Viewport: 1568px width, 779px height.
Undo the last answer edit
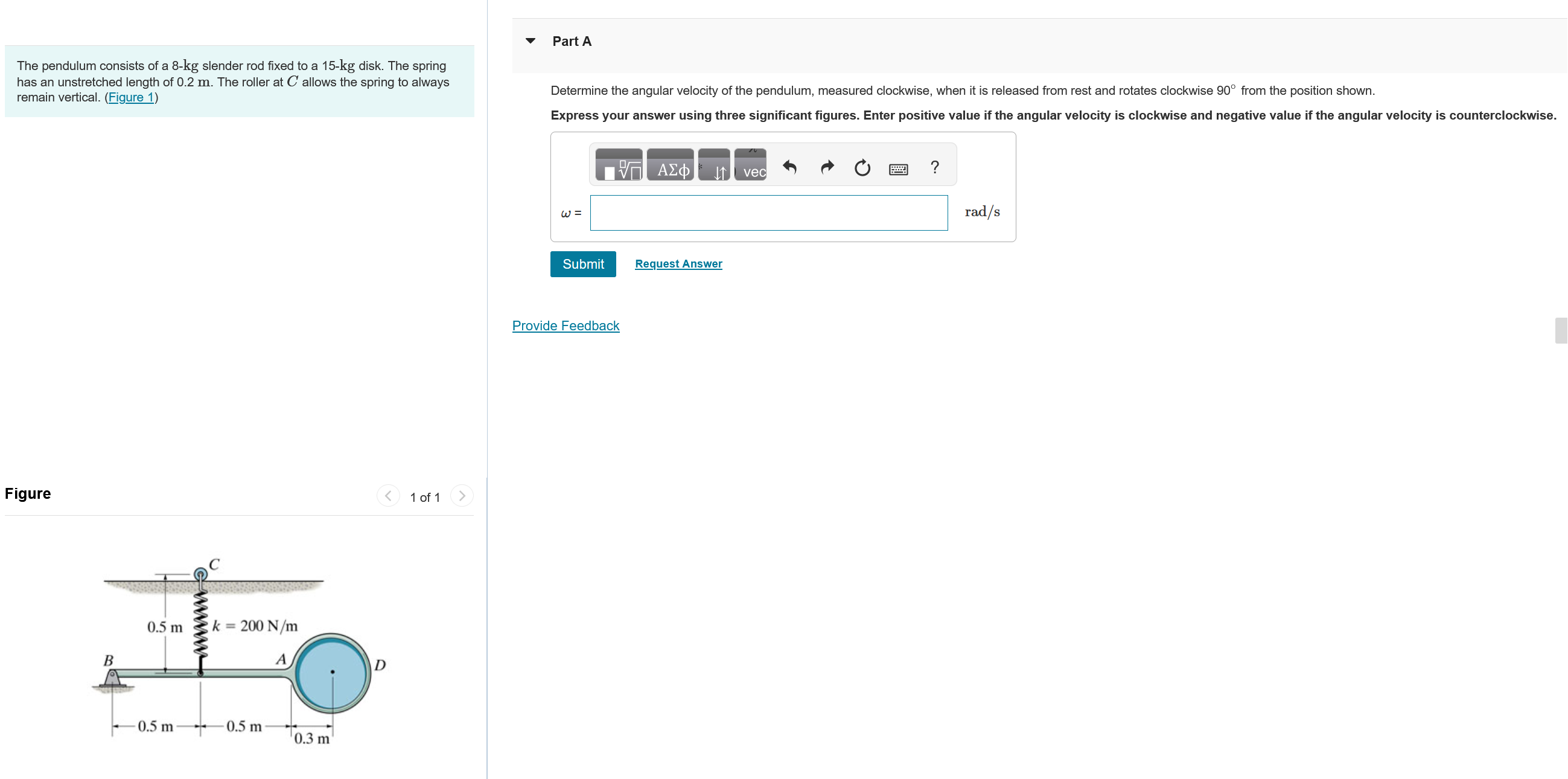pos(789,167)
